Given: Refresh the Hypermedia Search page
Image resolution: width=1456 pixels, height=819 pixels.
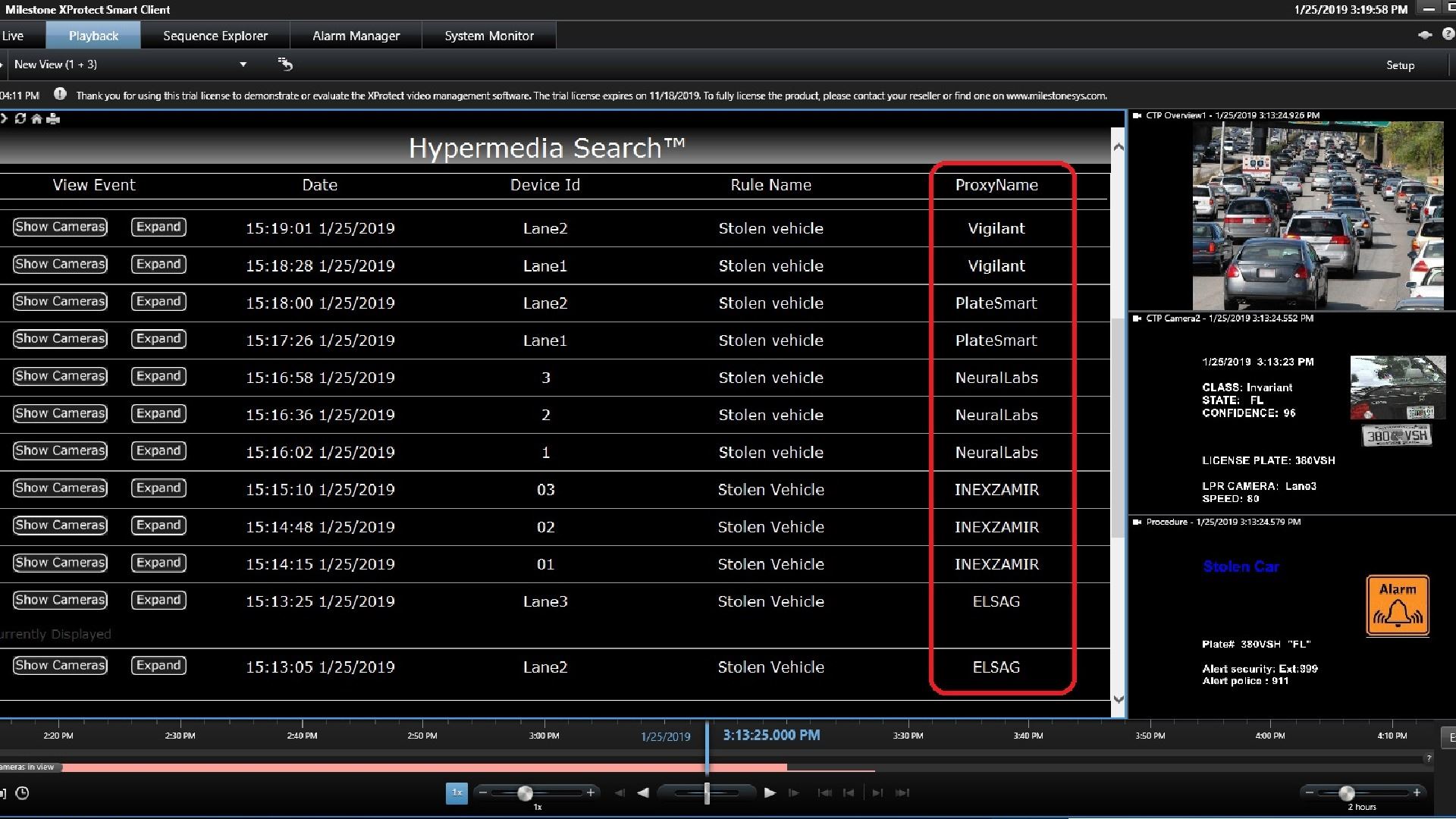Looking at the screenshot, I should (x=20, y=118).
